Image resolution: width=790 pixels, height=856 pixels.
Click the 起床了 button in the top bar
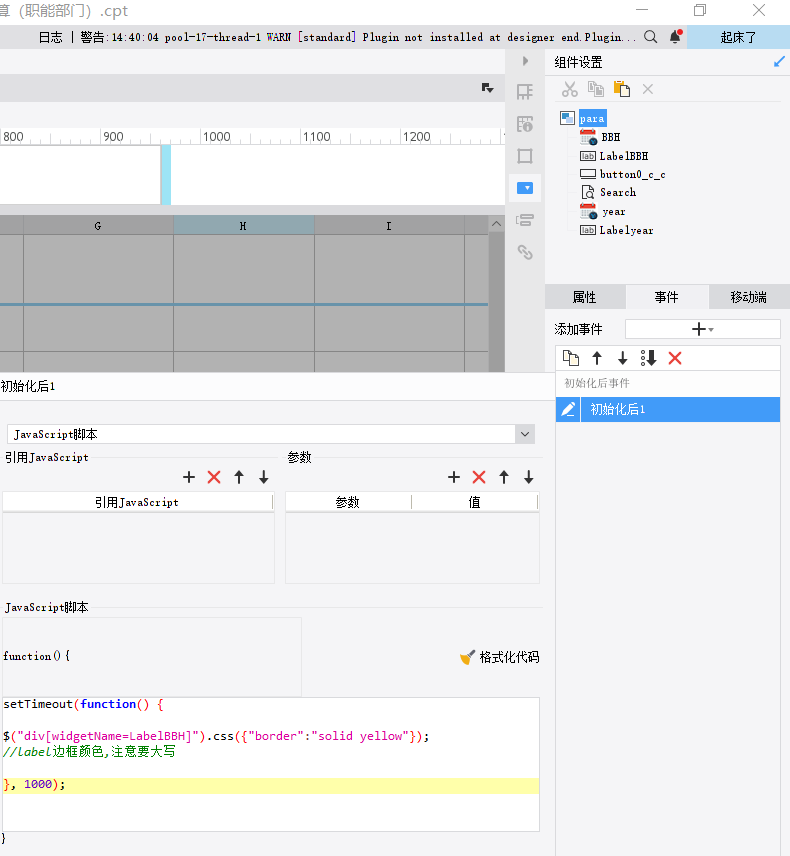coord(738,37)
